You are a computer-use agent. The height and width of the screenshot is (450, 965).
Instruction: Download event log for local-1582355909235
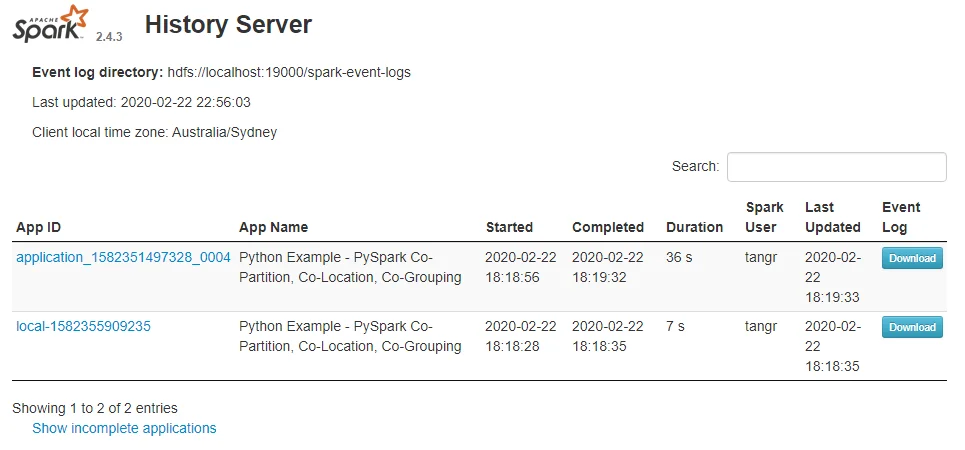tap(911, 327)
